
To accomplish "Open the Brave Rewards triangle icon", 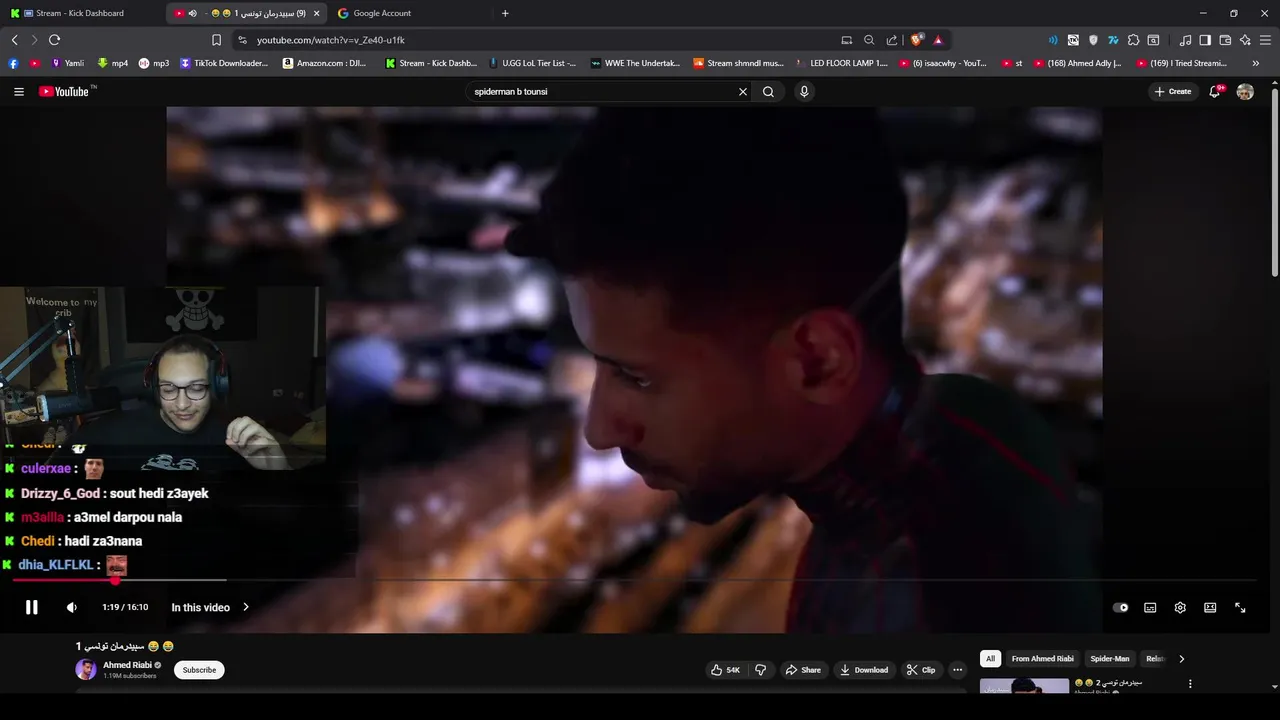I will 938,40.
